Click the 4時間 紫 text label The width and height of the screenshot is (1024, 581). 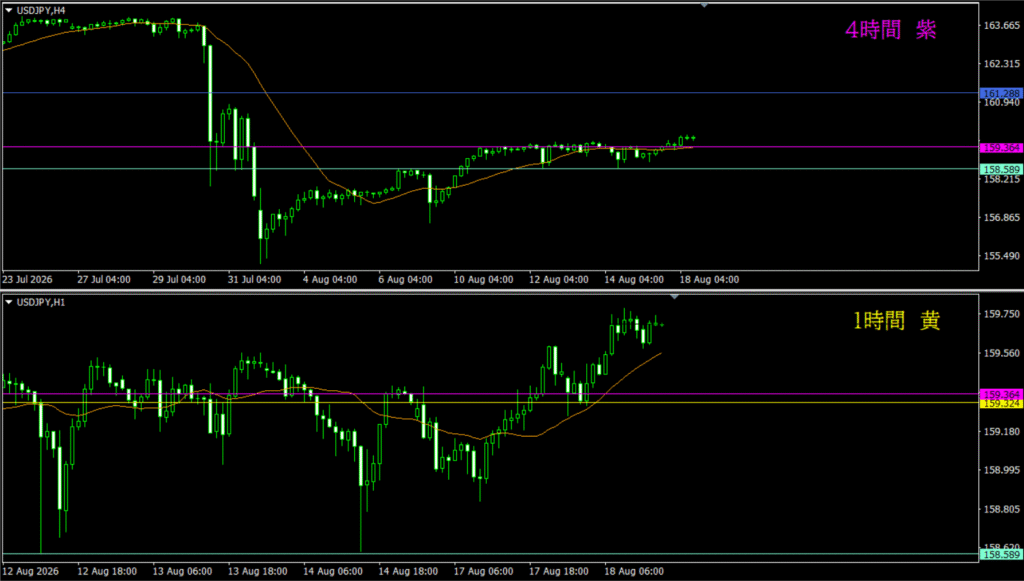tap(891, 29)
